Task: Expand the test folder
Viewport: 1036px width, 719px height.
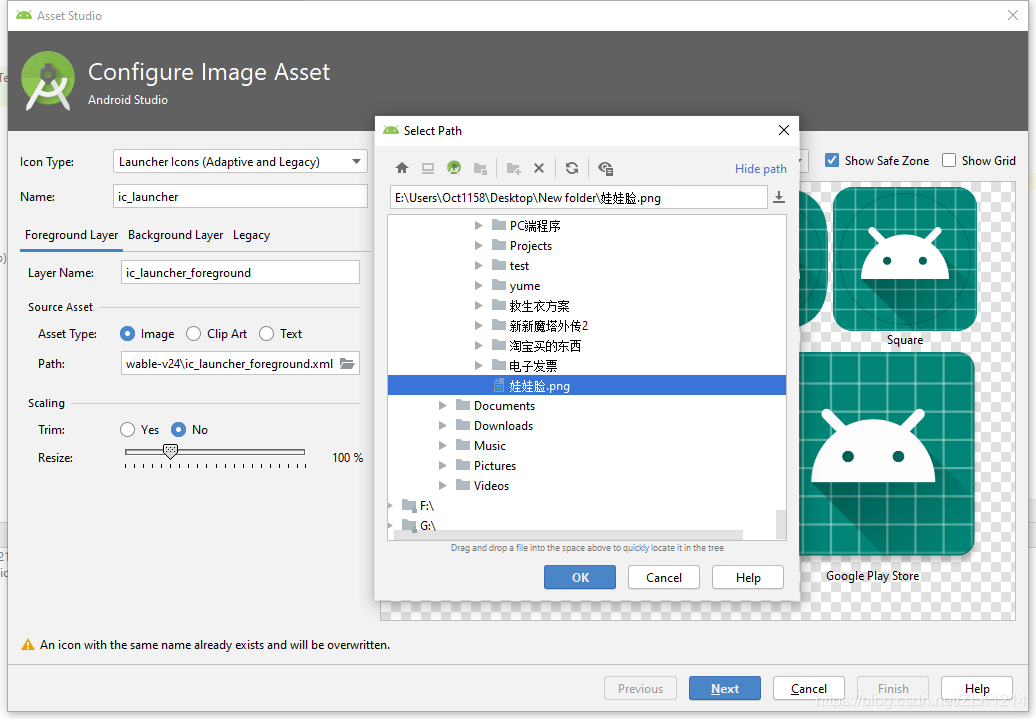Action: pyautogui.click(x=478, y=266)
